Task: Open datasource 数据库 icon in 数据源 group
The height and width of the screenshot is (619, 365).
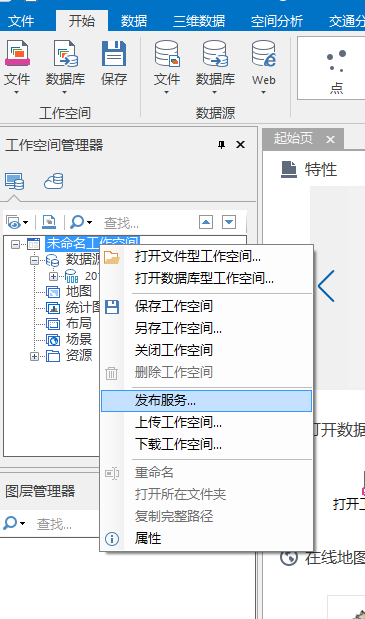Action: pyautogui.click(x=215, y=53)
